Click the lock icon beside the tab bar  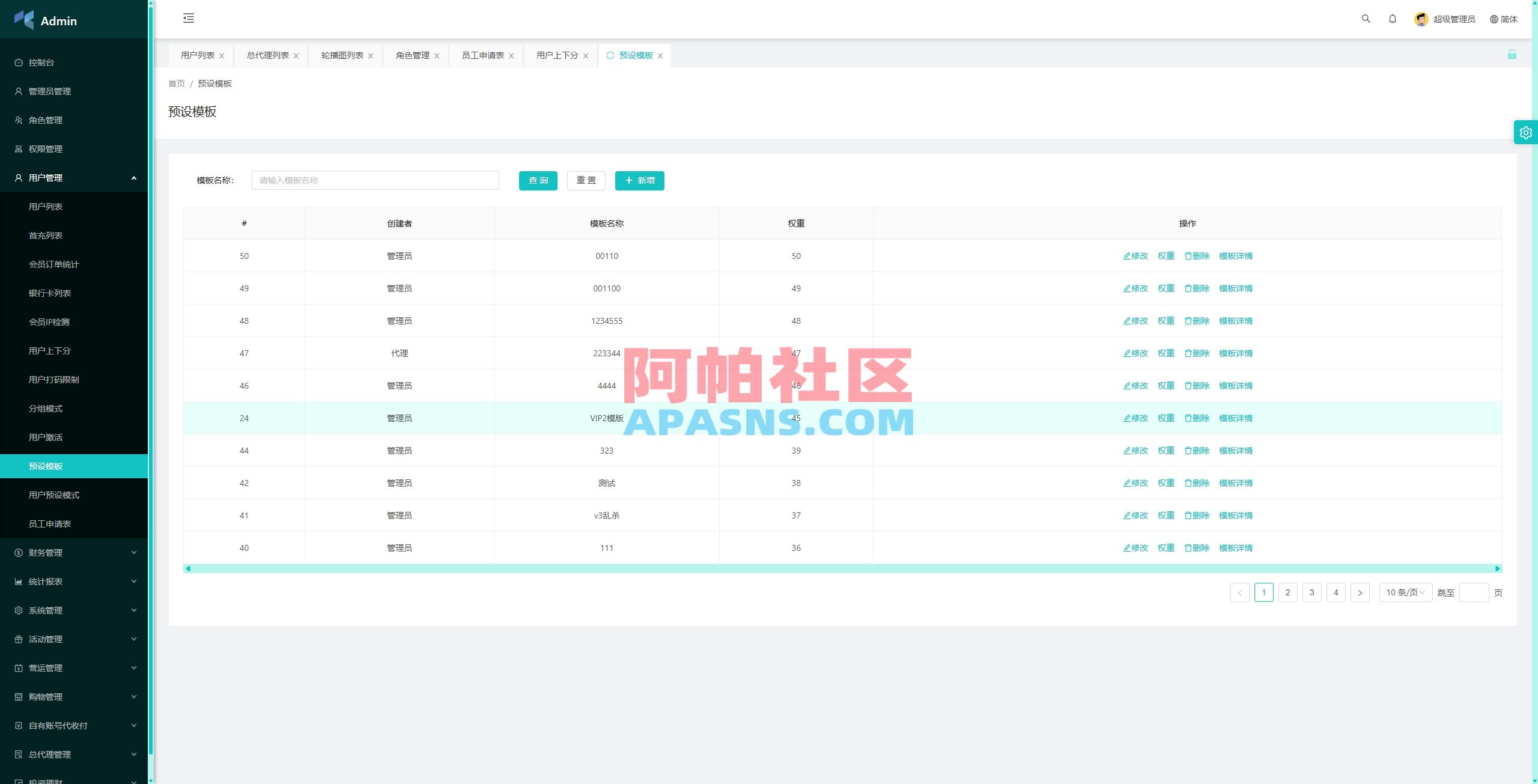tap(1512, 55)
